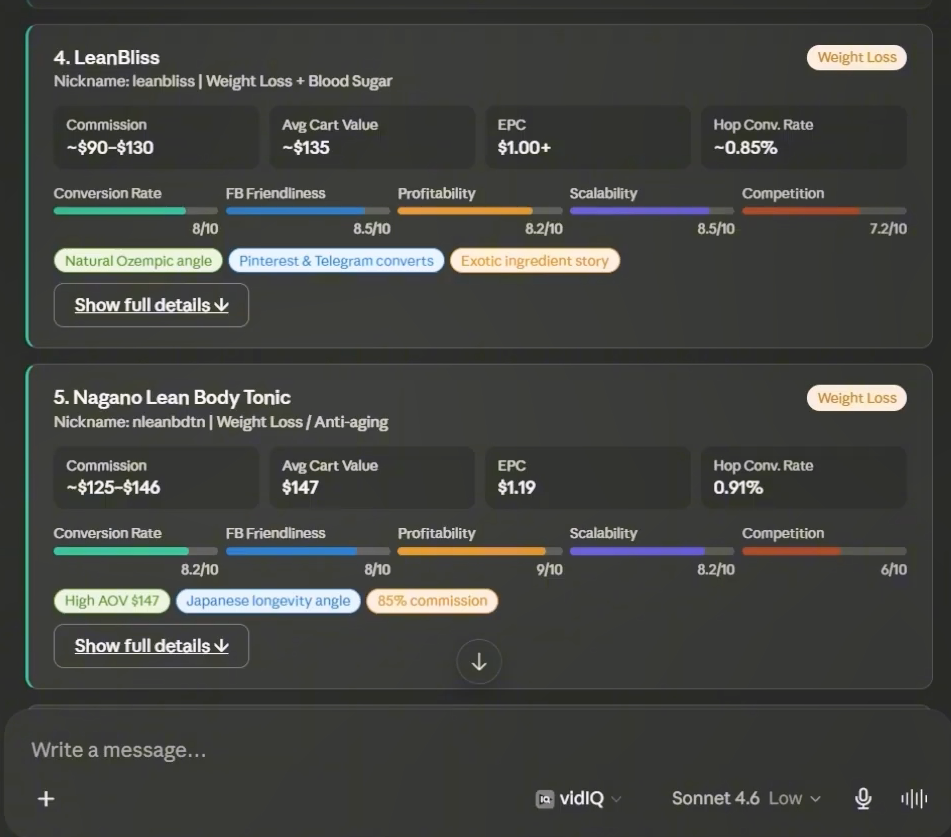951x837 pixels.
Task: Click the "~$125–$146" commission value
Action: [x=113, y=488]
